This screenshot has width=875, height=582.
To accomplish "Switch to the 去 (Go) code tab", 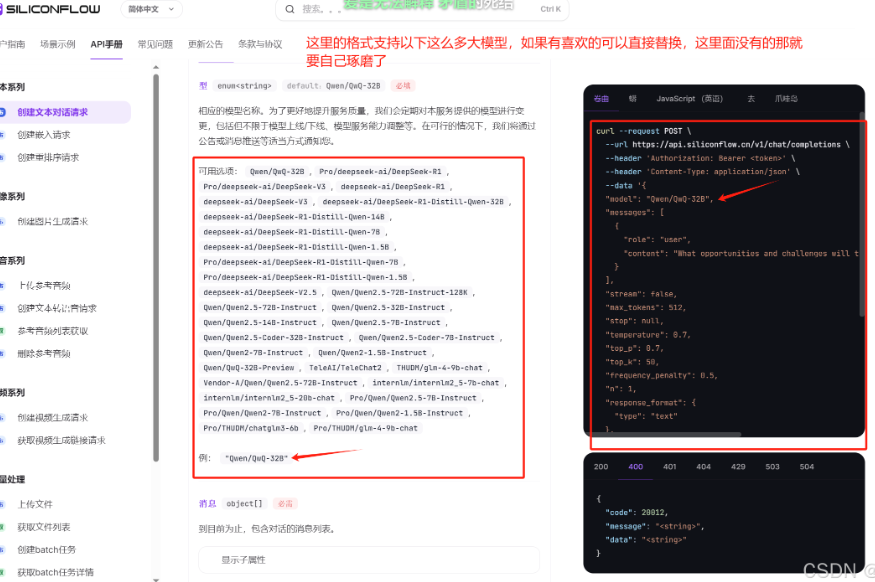I will pos(751,99).
